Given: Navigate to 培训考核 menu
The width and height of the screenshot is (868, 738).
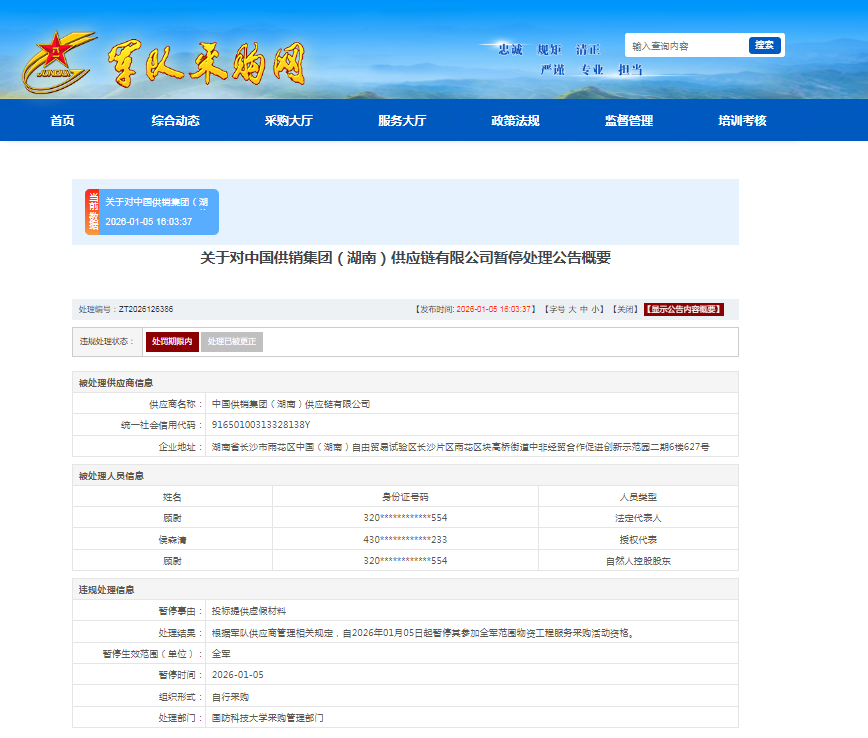Looking at the screenshot, I should 742,121.
